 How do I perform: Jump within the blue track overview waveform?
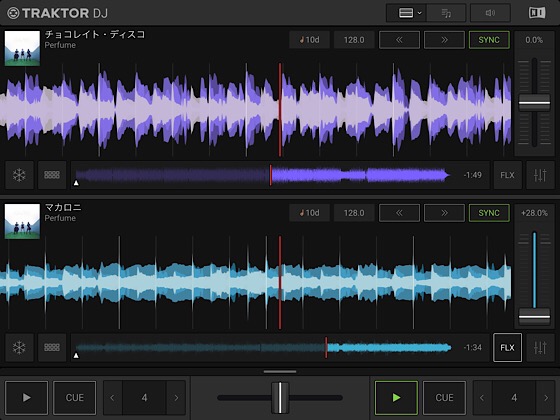point(263,348)
